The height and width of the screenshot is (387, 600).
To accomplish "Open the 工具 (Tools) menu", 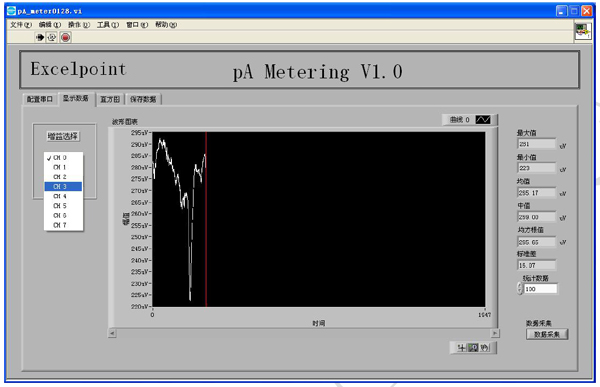I will pyautogui.click(x=108, y=24).
